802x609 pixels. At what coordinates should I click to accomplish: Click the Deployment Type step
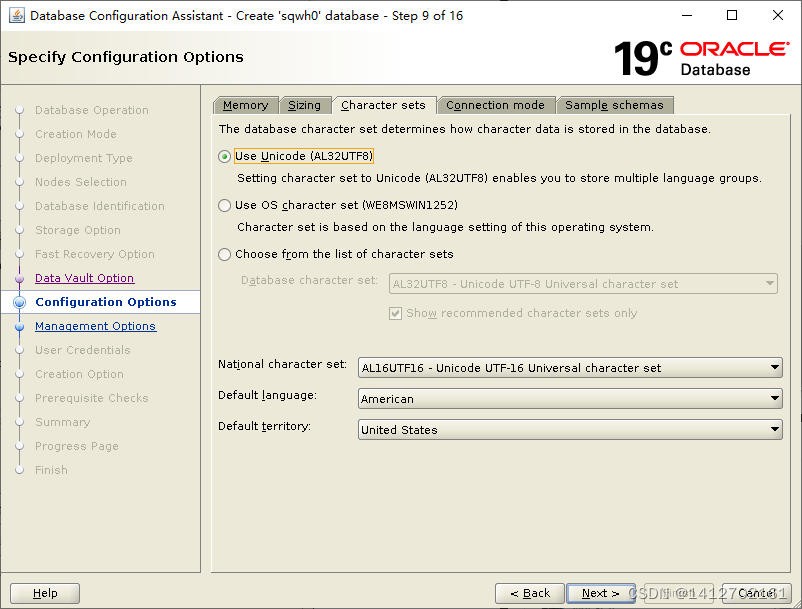coord(84,159)
